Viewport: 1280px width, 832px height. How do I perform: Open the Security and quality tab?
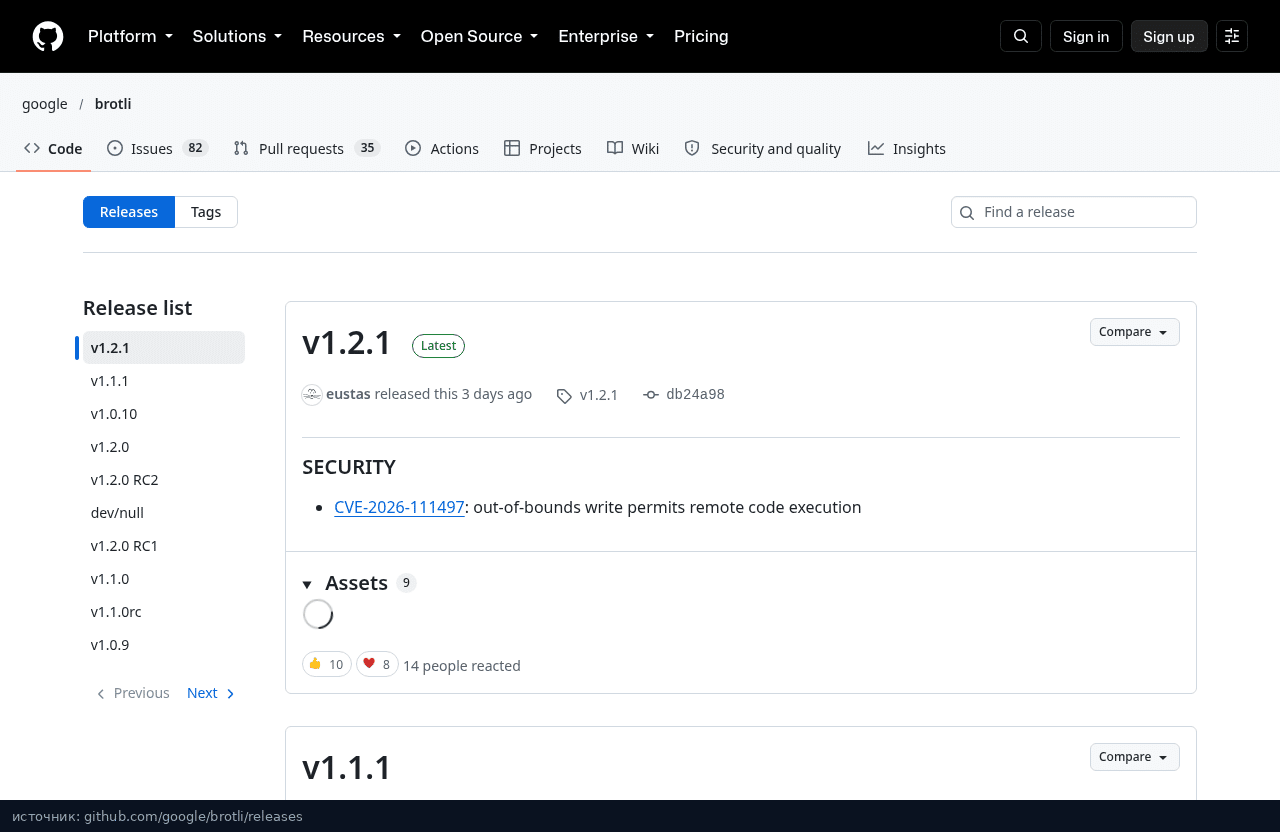click(x=763, y=148)
